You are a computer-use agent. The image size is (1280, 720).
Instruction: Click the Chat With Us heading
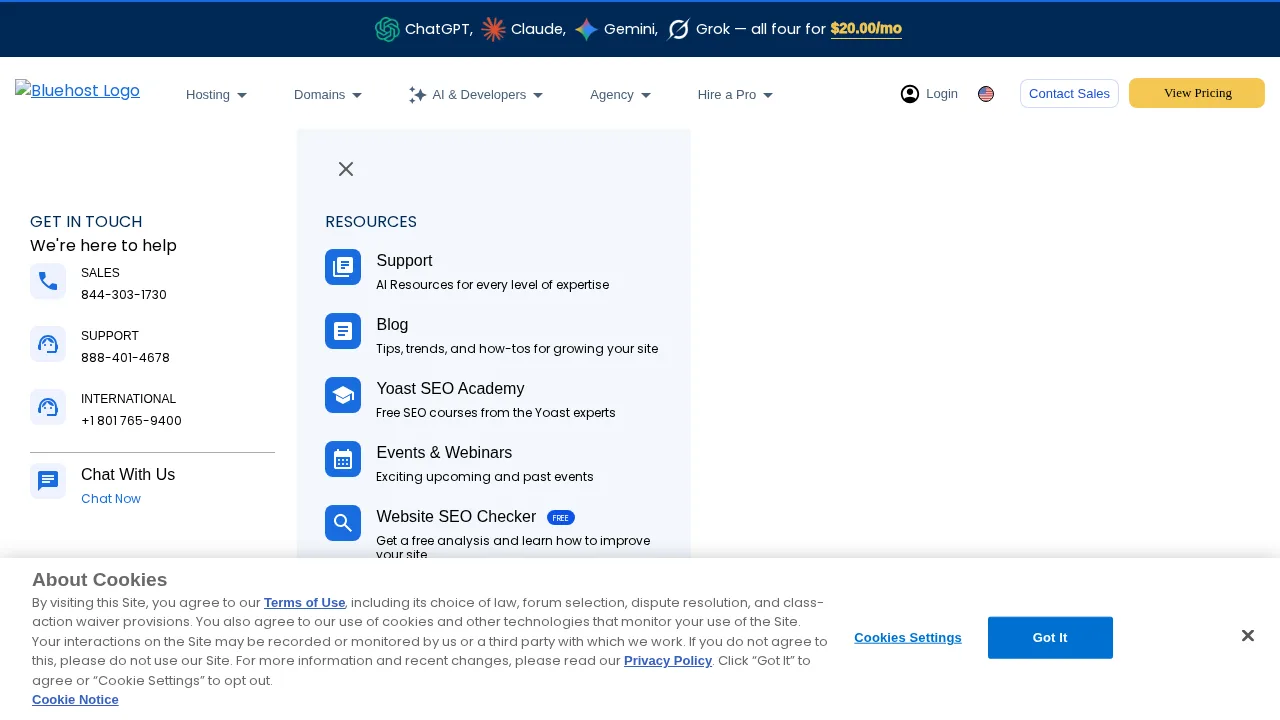128,475
